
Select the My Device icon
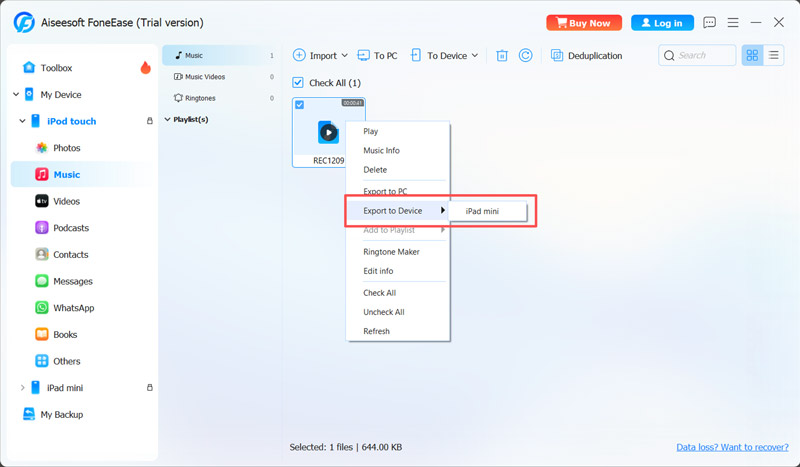point(29,94)
